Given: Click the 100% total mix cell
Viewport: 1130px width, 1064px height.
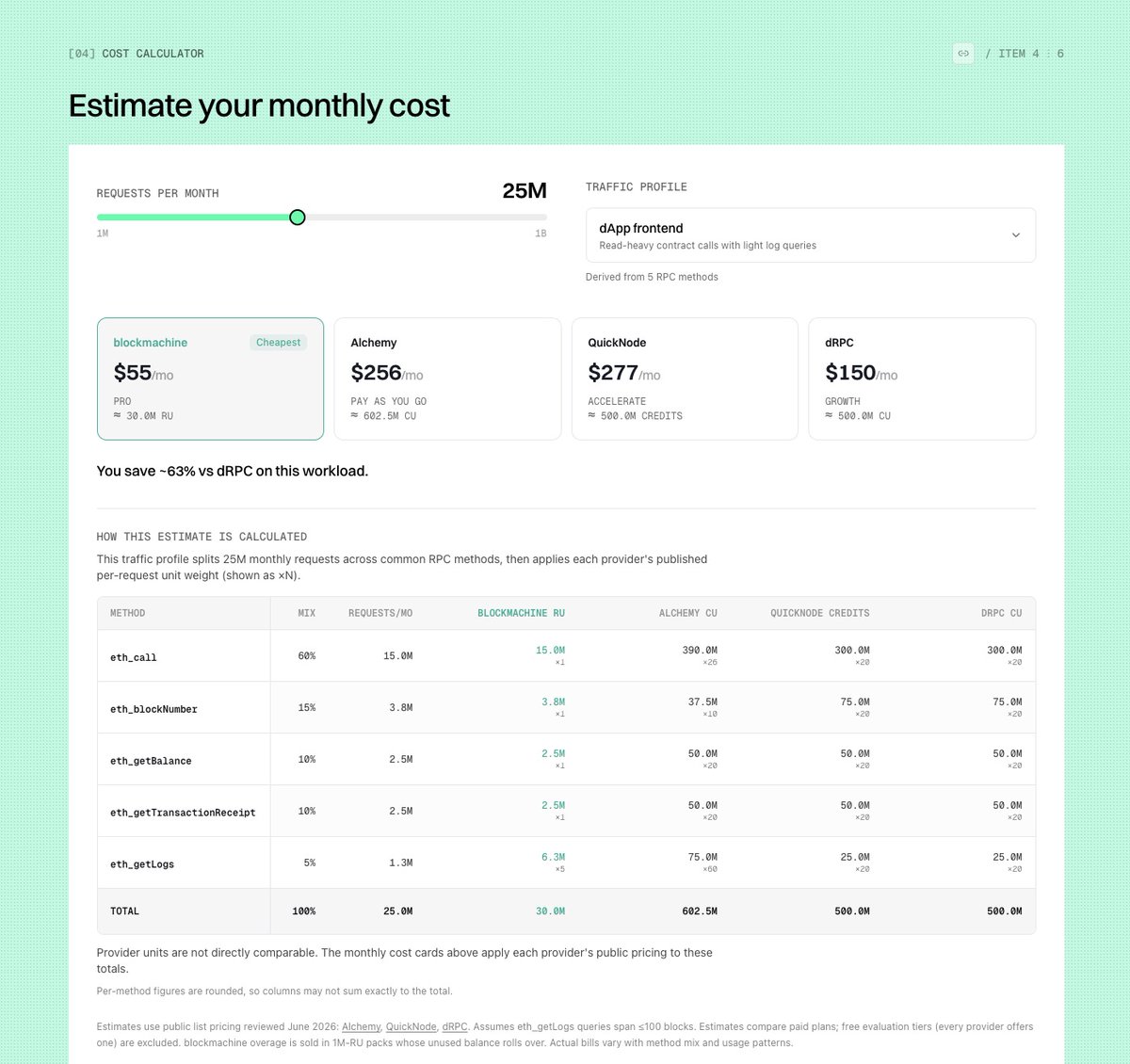Looking at the screenshot, I should [304, 911].
